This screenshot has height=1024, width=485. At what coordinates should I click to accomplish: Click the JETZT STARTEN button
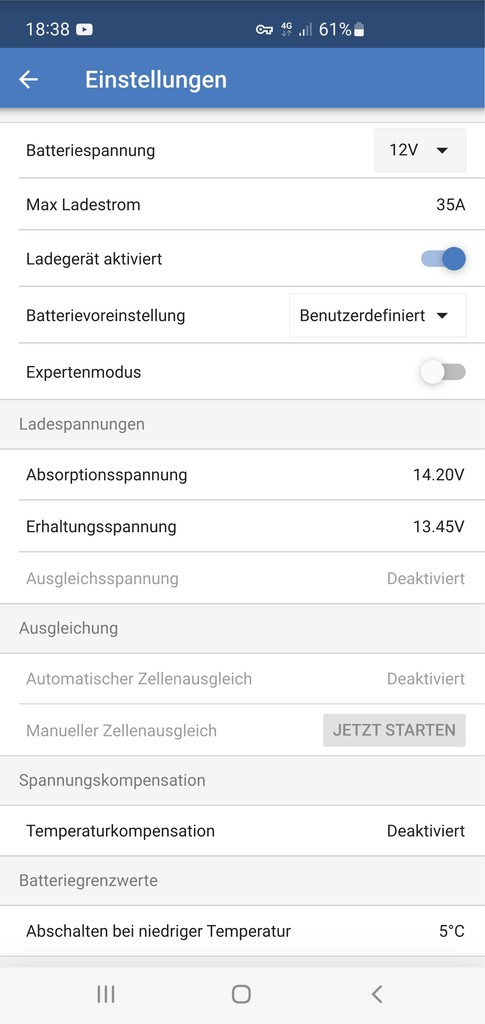click(394, 730)
